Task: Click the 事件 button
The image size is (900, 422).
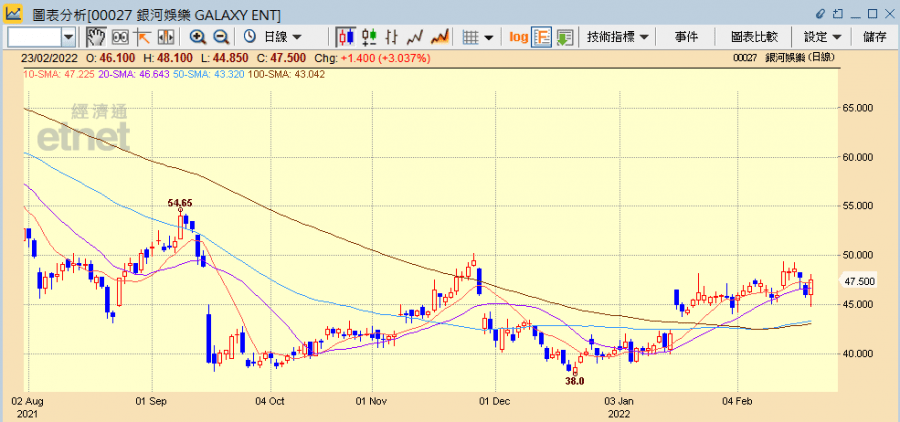Action: 686,37
